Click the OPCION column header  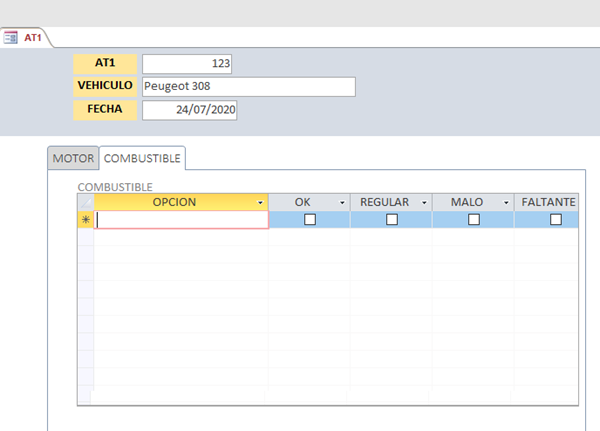pos(181,202)
